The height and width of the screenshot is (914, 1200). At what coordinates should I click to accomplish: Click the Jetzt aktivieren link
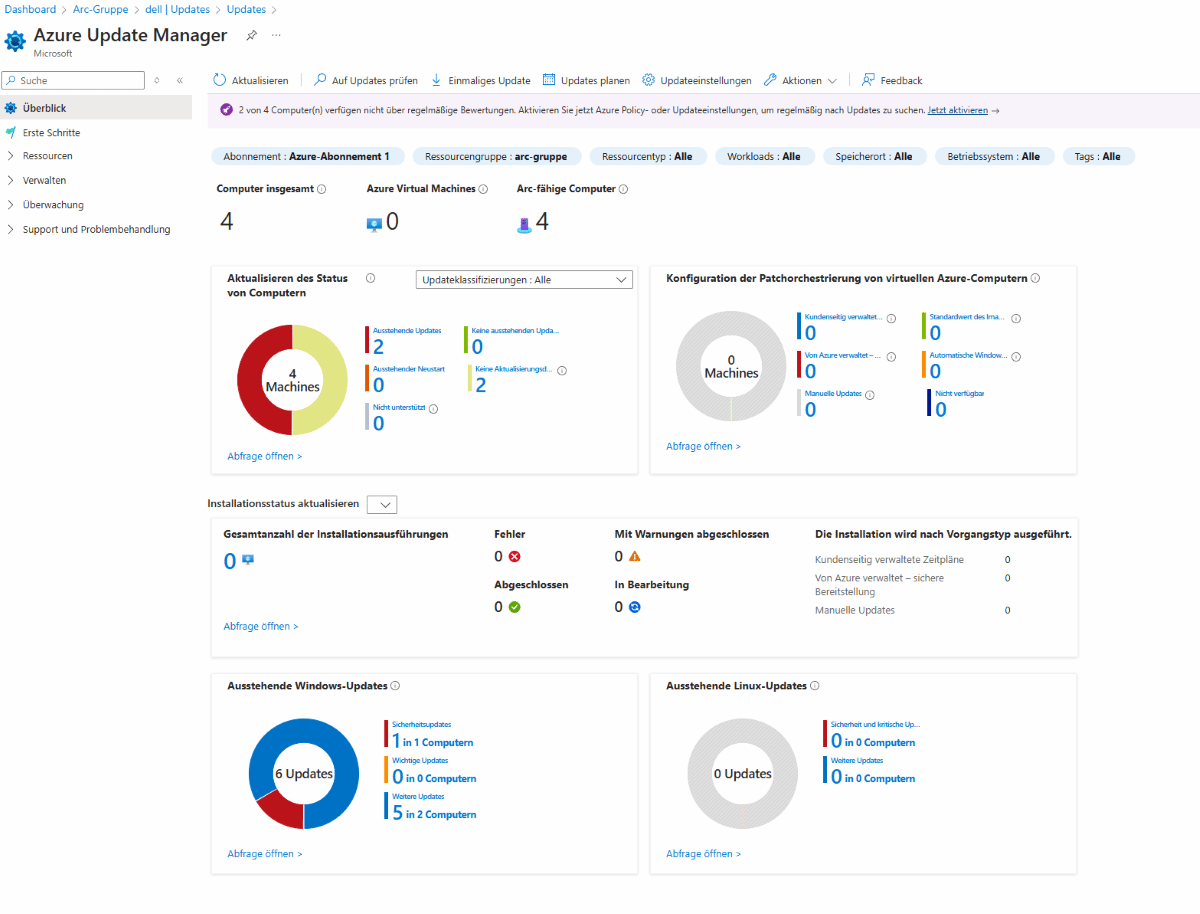957,110
